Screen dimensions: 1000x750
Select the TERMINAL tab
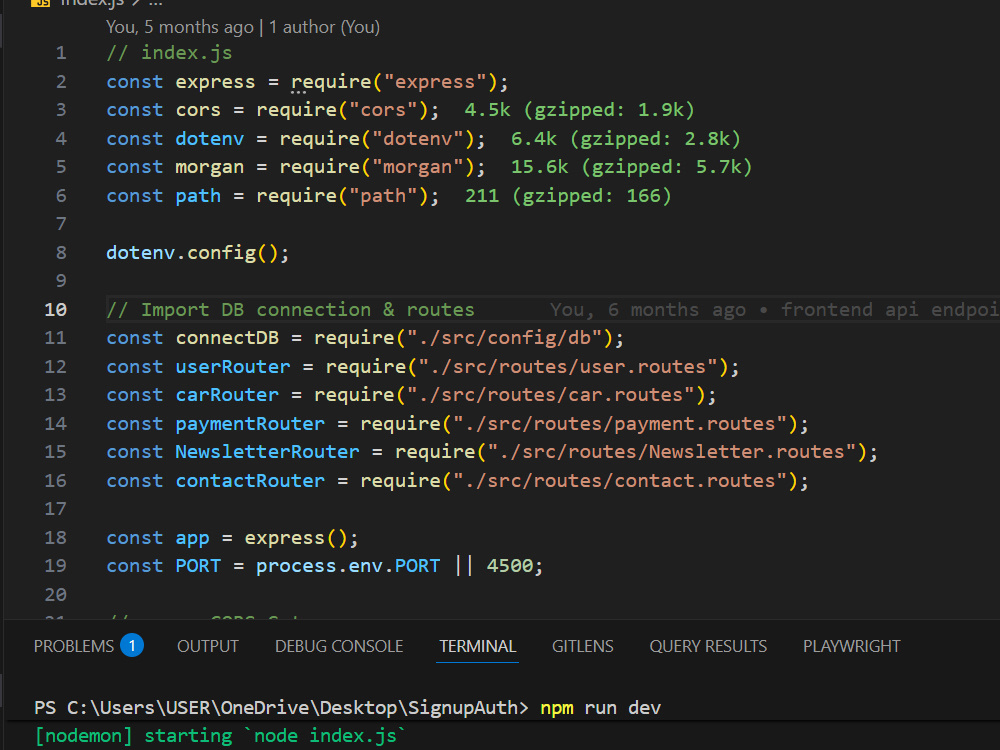(477, 646)
